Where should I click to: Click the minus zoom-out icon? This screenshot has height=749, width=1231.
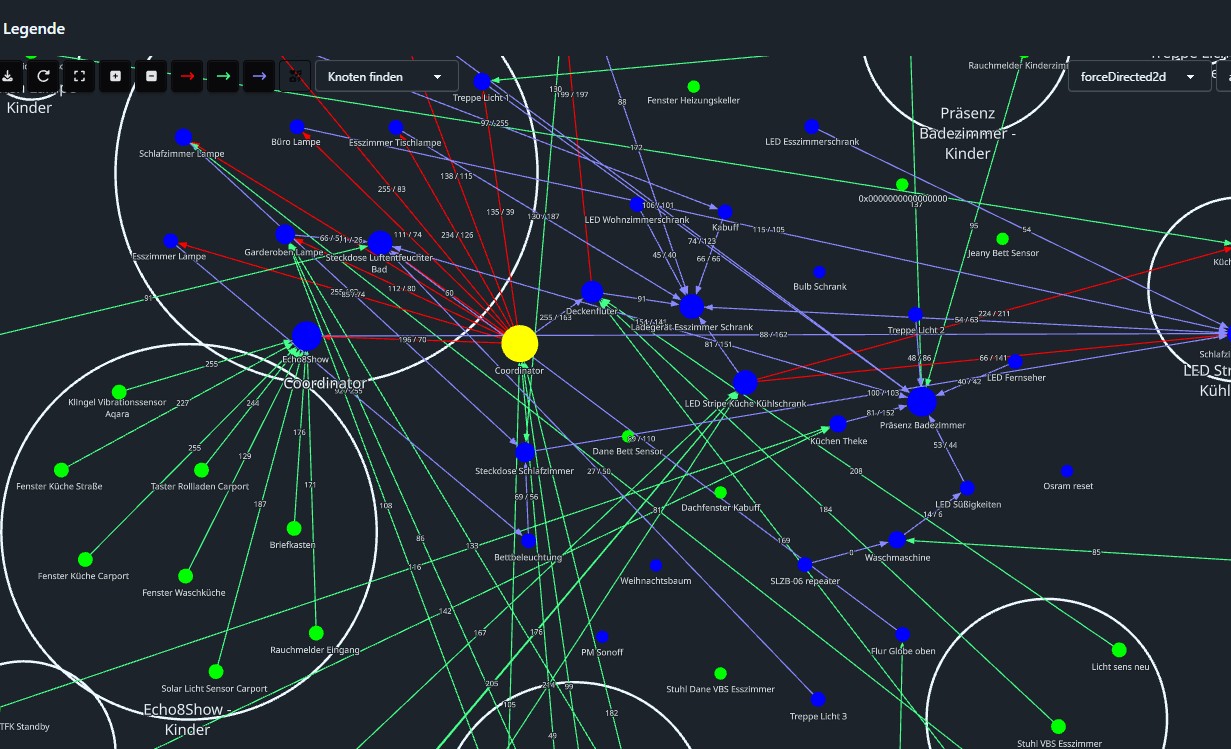tap(152, 76)
